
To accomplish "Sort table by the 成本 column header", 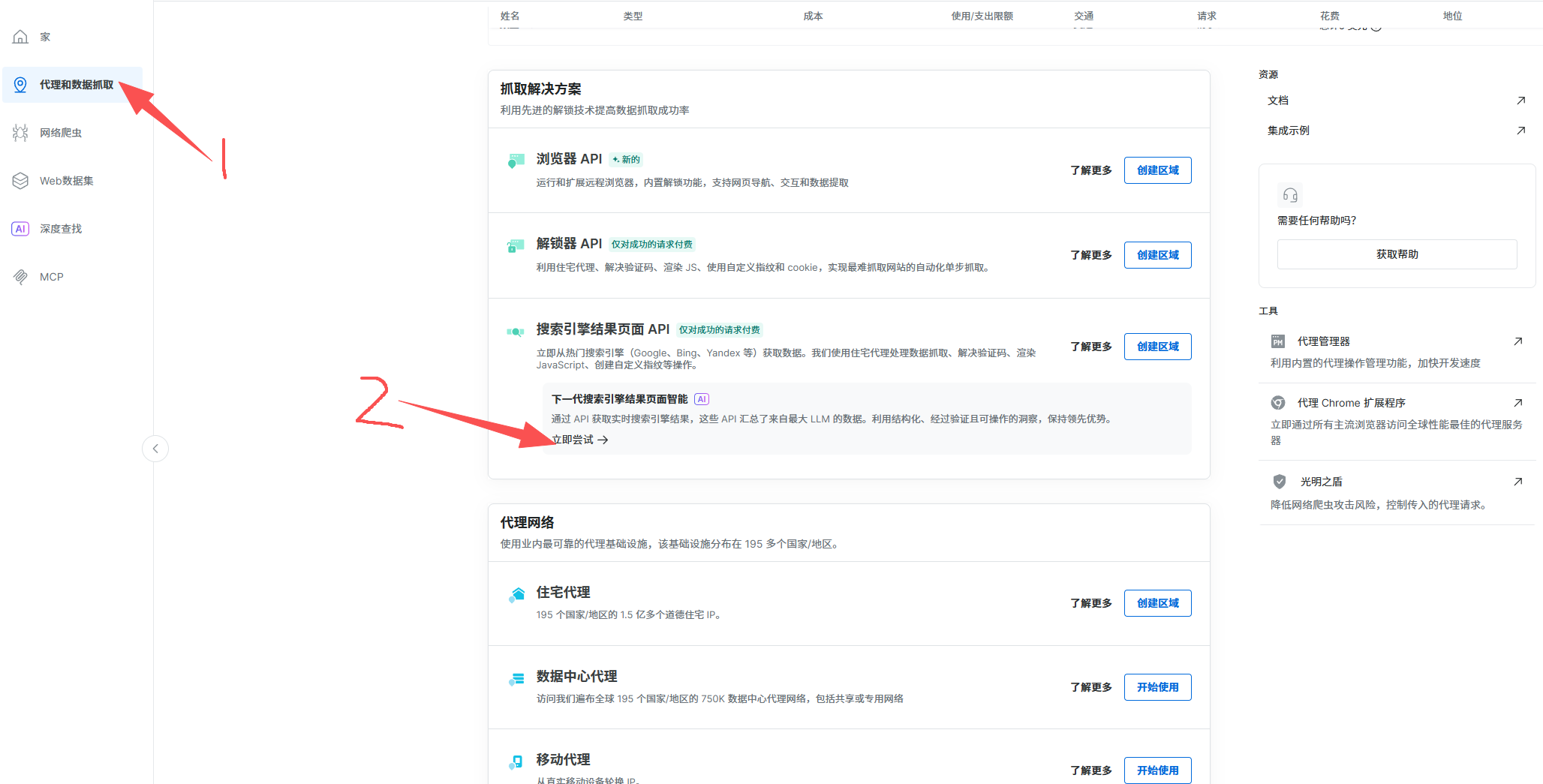I will coord(812,15).
